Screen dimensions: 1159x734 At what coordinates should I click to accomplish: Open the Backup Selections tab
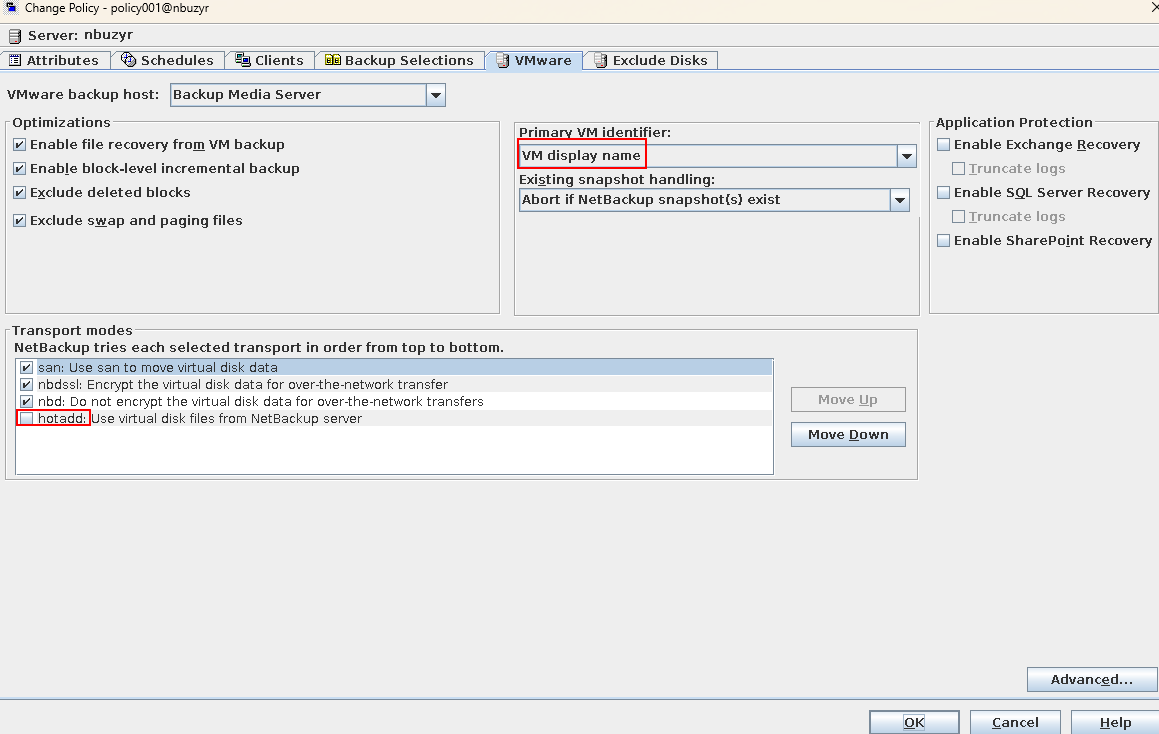coord(400,60)
